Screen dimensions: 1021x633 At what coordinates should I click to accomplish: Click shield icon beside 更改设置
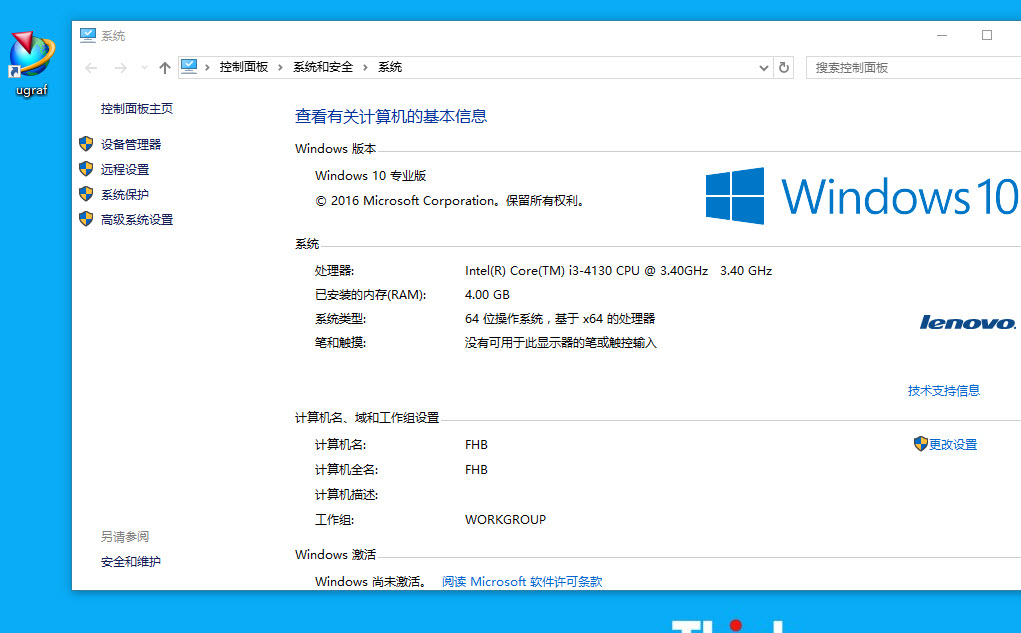point(920,444)
